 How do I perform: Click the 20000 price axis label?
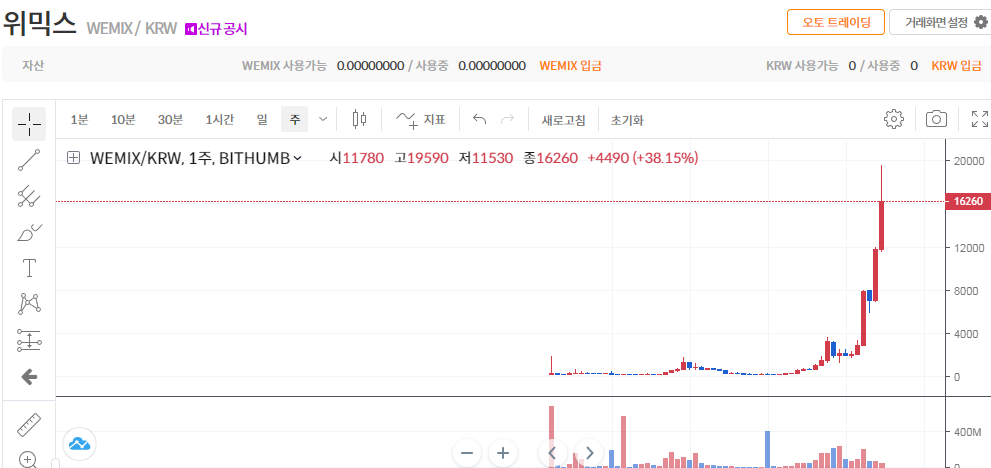click(968, 161)
